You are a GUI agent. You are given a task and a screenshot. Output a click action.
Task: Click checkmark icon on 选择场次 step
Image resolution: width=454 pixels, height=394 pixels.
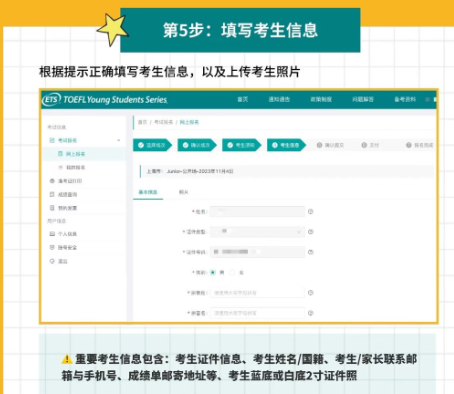(141, 145)
